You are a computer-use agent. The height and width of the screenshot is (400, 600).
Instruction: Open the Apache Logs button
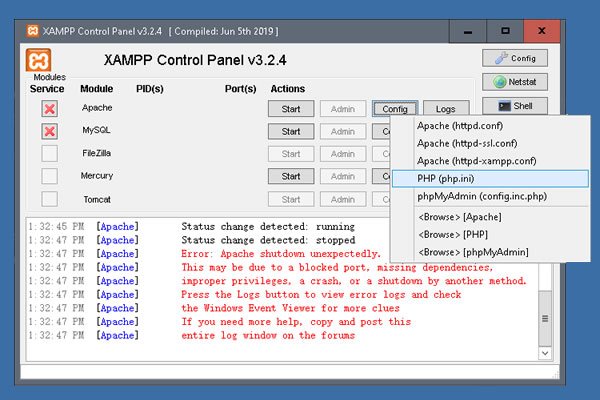tap(446, 109)
